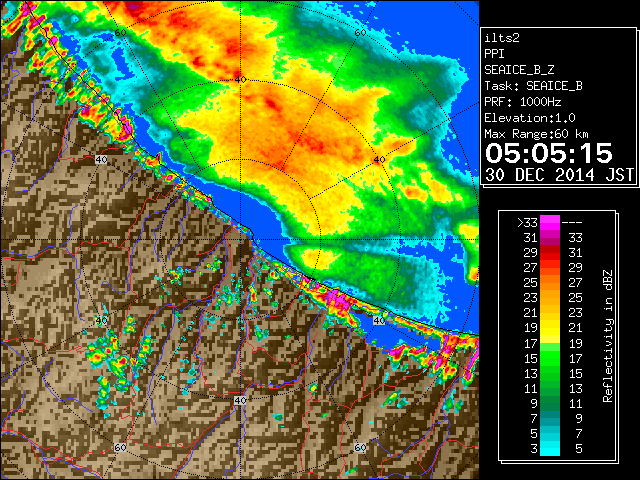
Task: Pick the bright green 15–17 dBZ band
Action: [550, 358]
